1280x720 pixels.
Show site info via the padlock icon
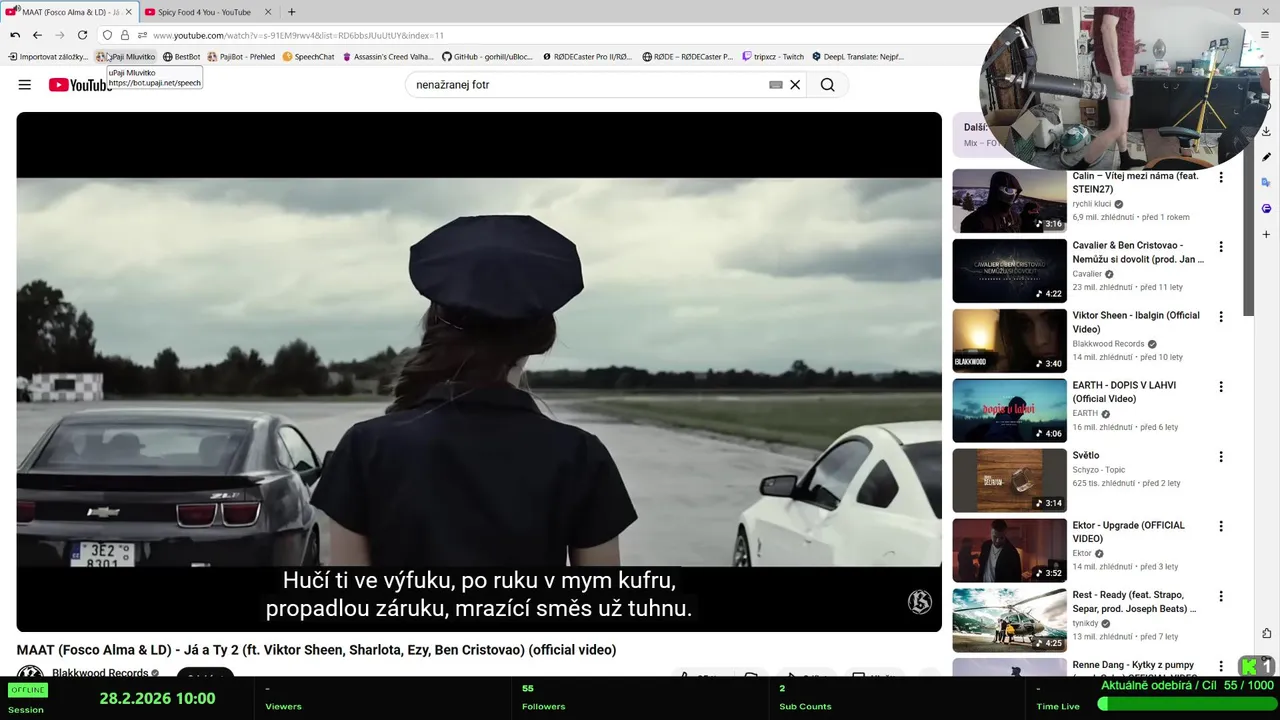(x=125, y=35)
